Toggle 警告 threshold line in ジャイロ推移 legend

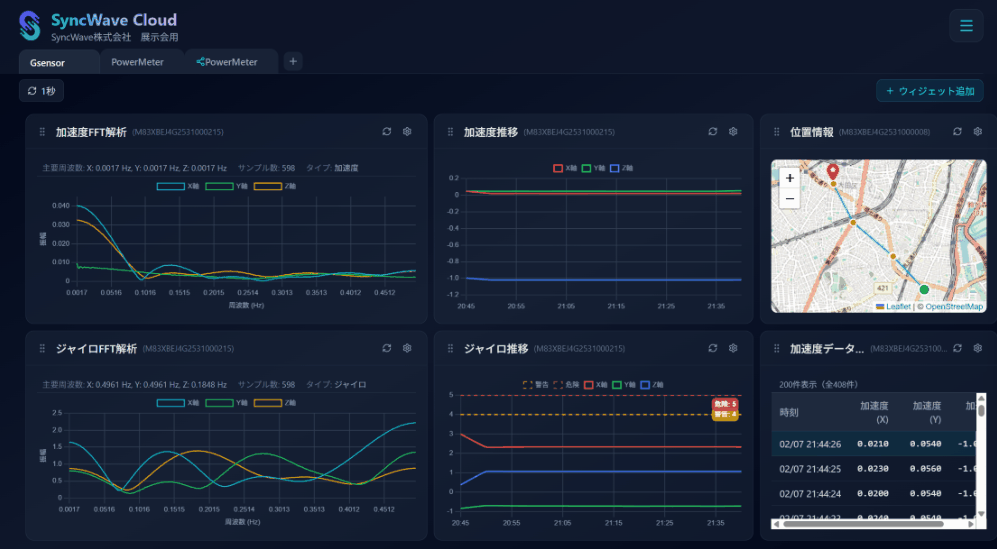(x=536, y=384)
